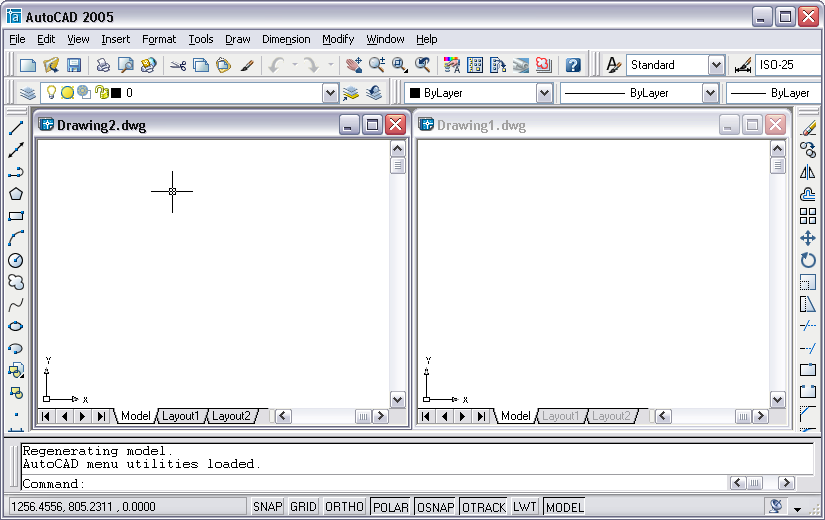Open the ByLayer color dropdown

pos(545,93)
